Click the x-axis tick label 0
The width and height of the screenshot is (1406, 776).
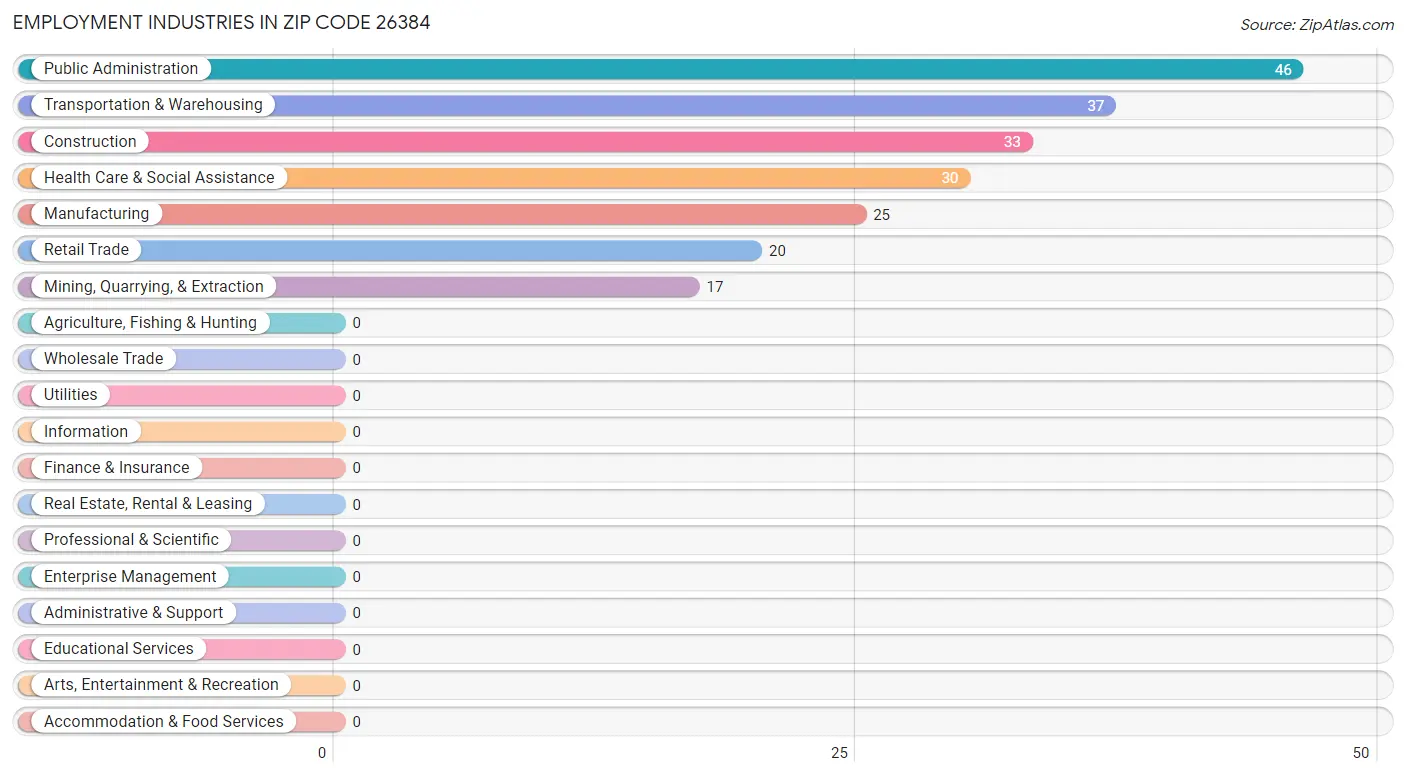point(322,753)
